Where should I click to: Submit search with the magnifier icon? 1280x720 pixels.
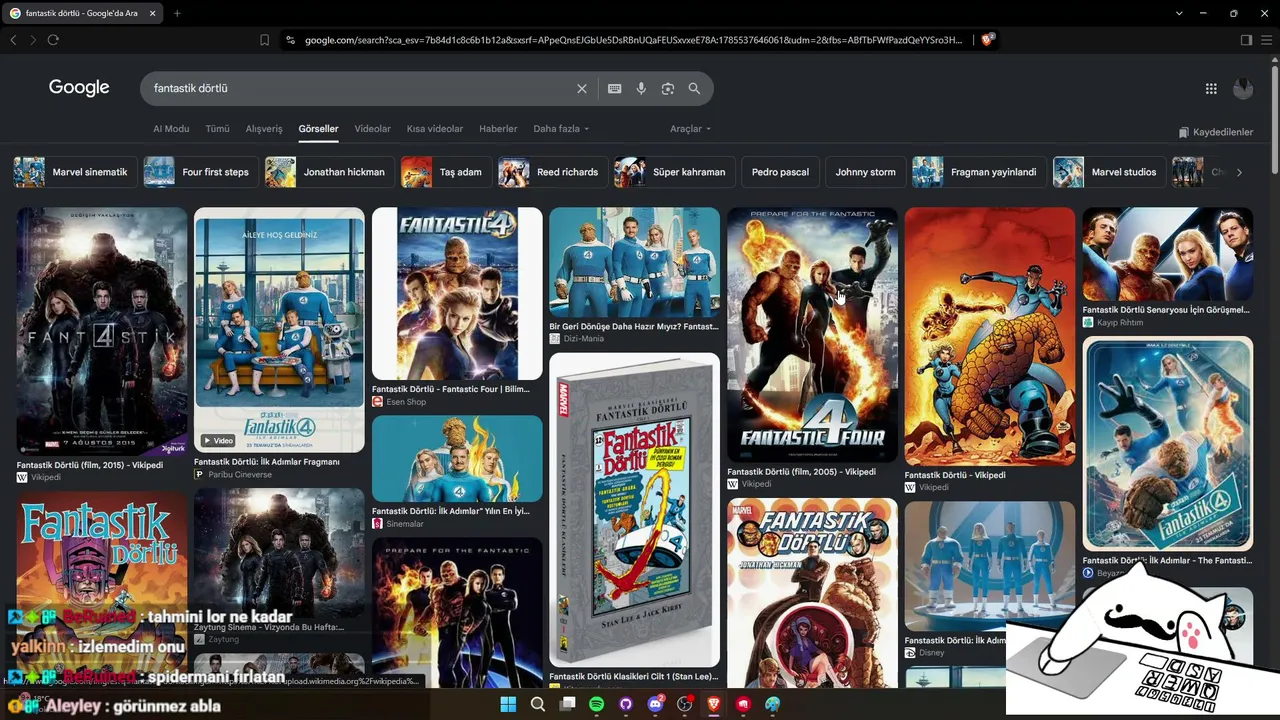[x=694, y=88]
